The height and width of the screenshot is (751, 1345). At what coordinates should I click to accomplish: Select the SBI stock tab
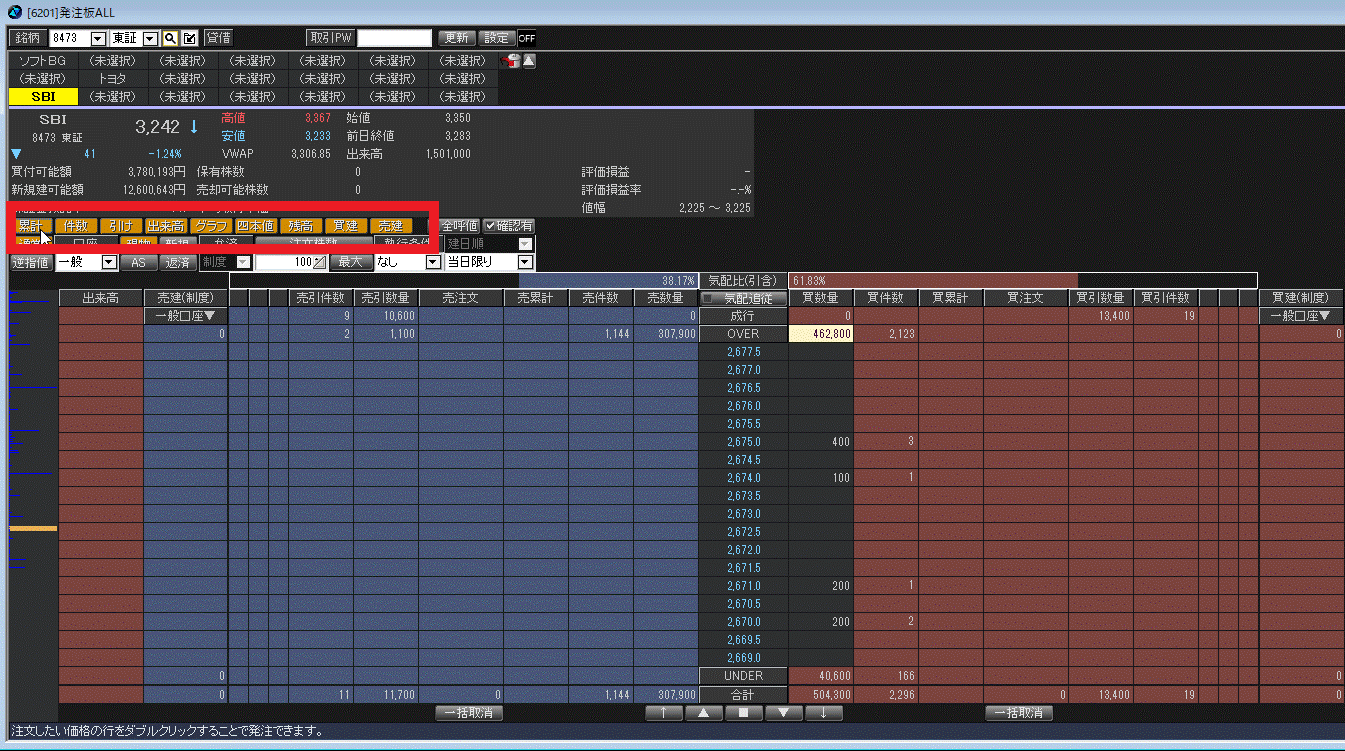(x=43, y=97)
